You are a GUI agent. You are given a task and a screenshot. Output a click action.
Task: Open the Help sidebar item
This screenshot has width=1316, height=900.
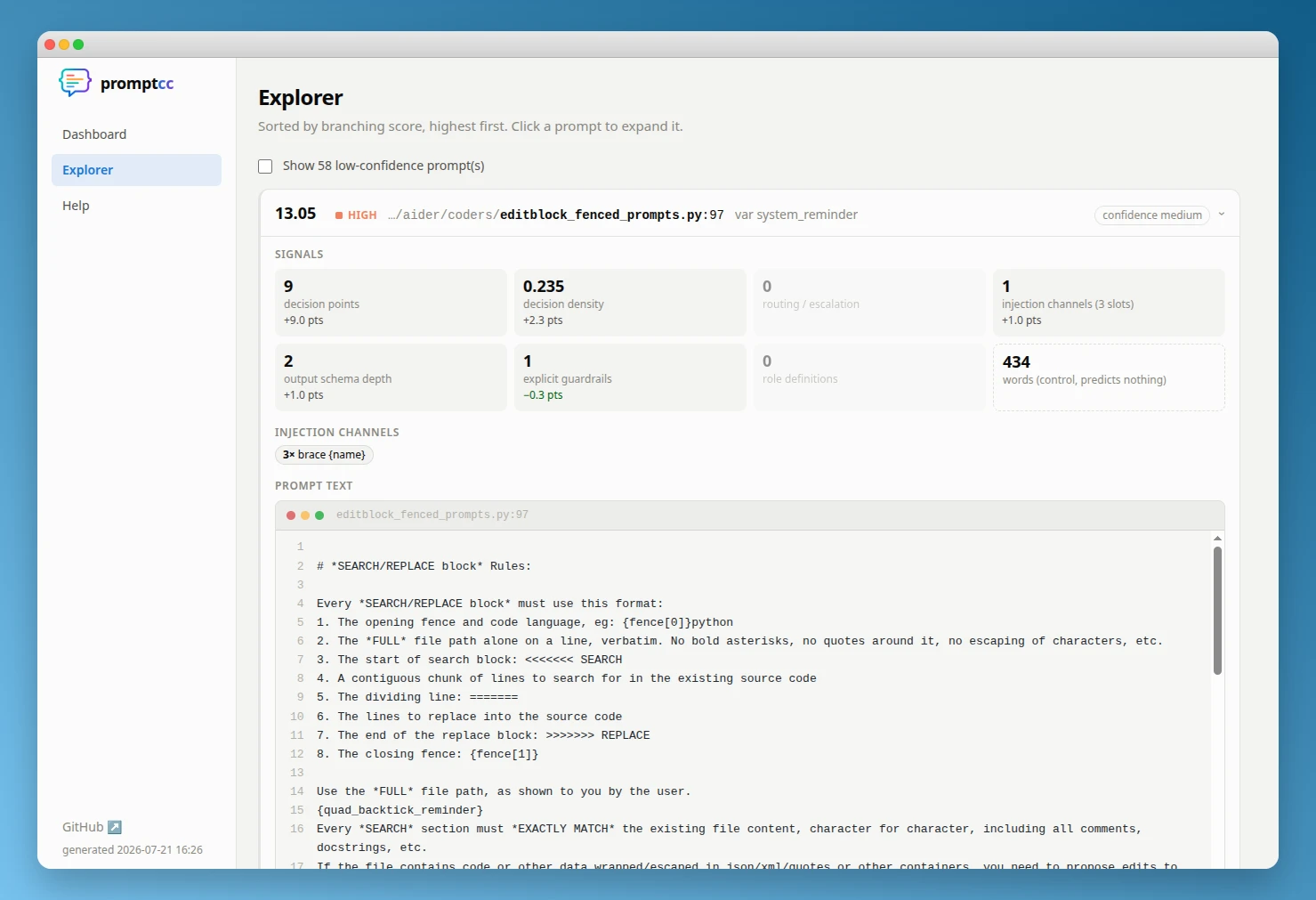(136, 206)
